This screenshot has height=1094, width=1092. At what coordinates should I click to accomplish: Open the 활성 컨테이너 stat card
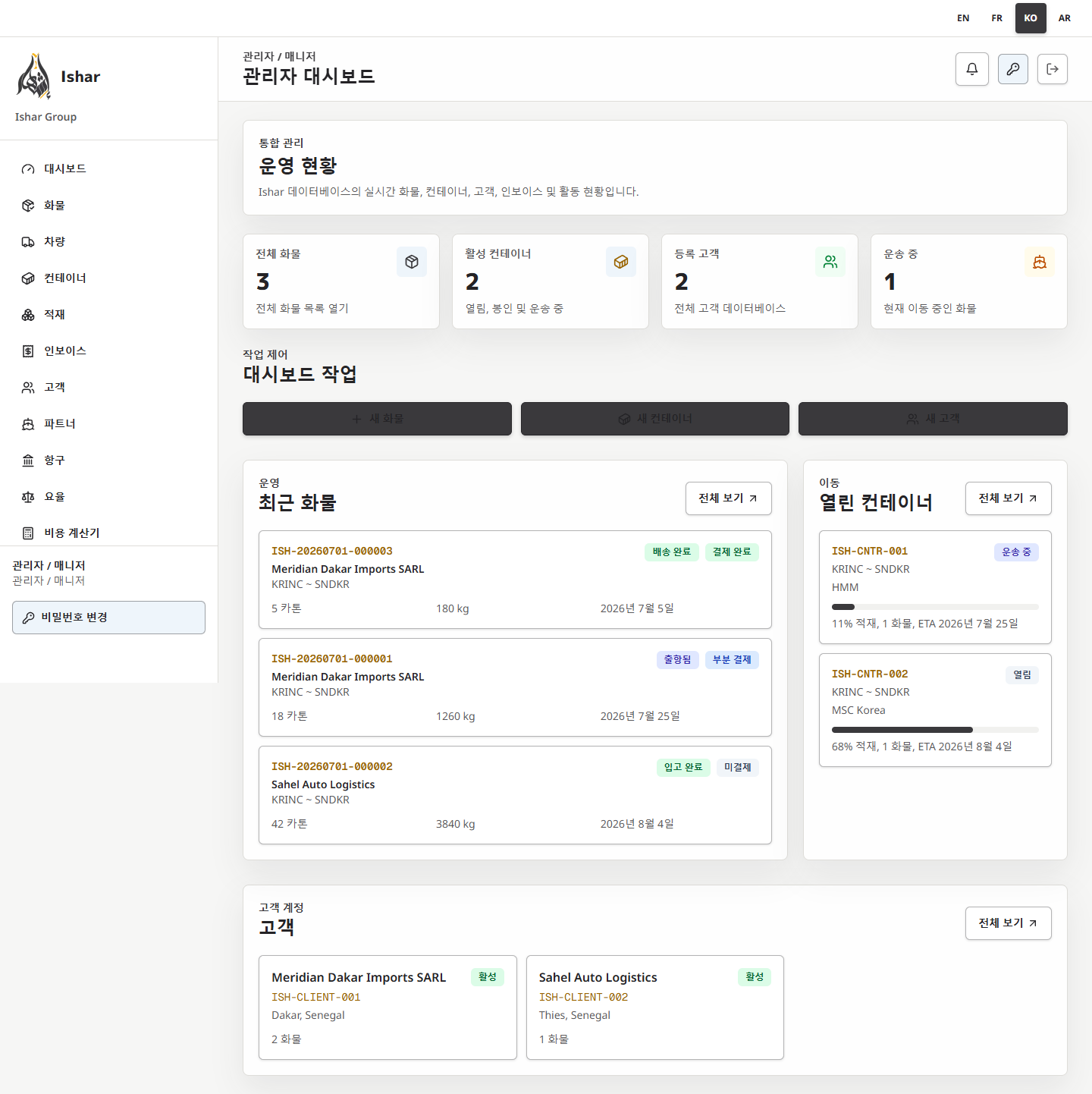coord(551,281)
